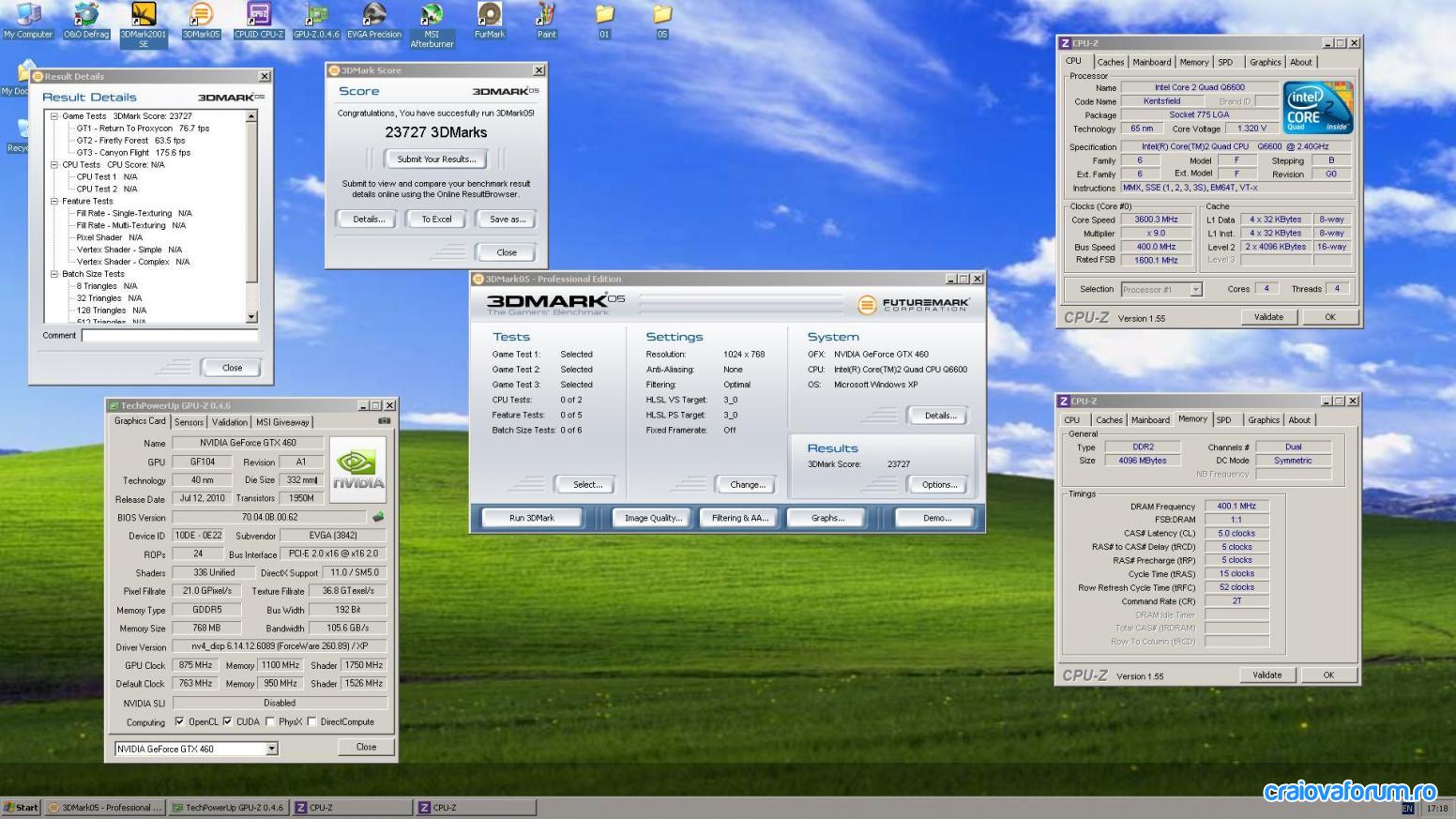This screenshot has width=1456, height=819.
Task: Click the To Excel button in 3DMark Score
Action: (436, 219)
